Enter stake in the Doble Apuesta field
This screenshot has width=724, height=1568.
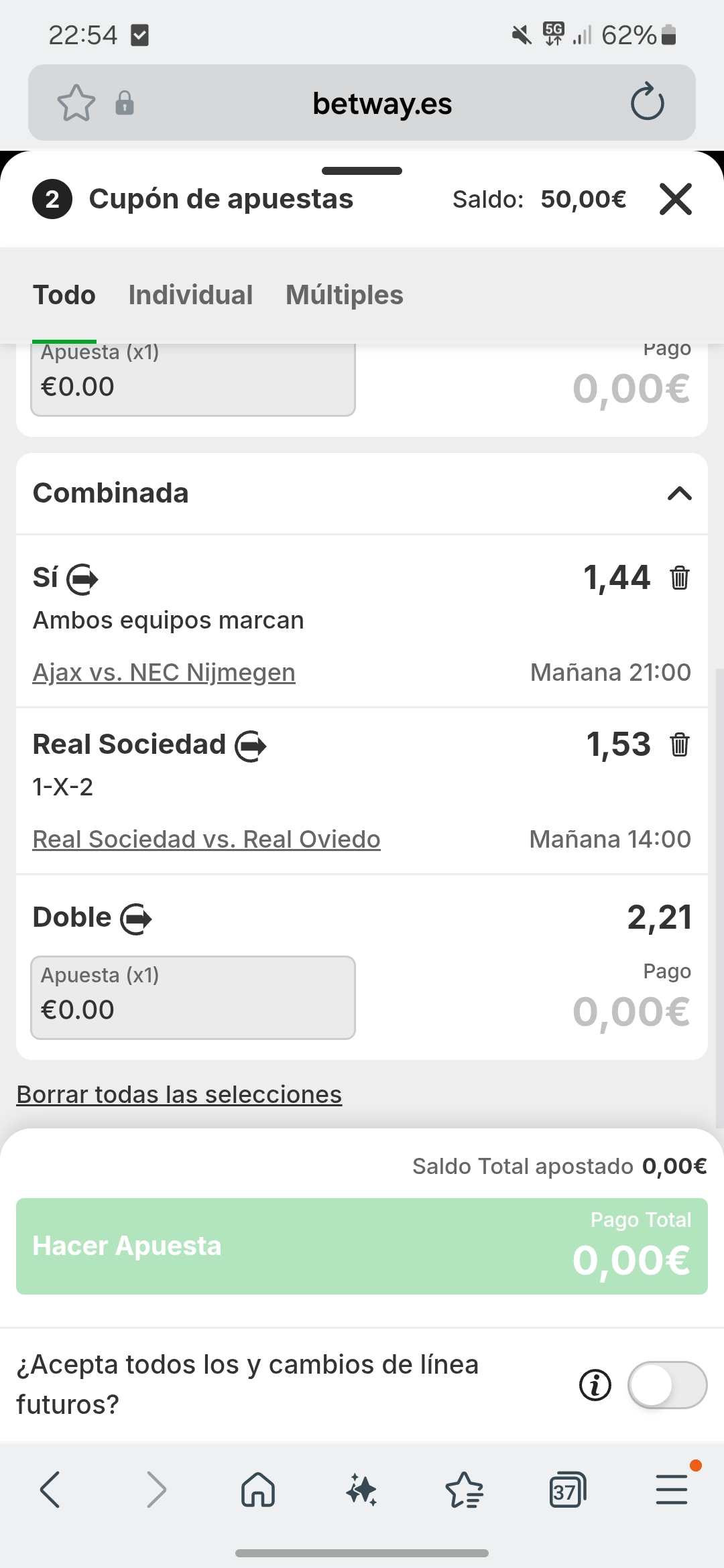193,998
